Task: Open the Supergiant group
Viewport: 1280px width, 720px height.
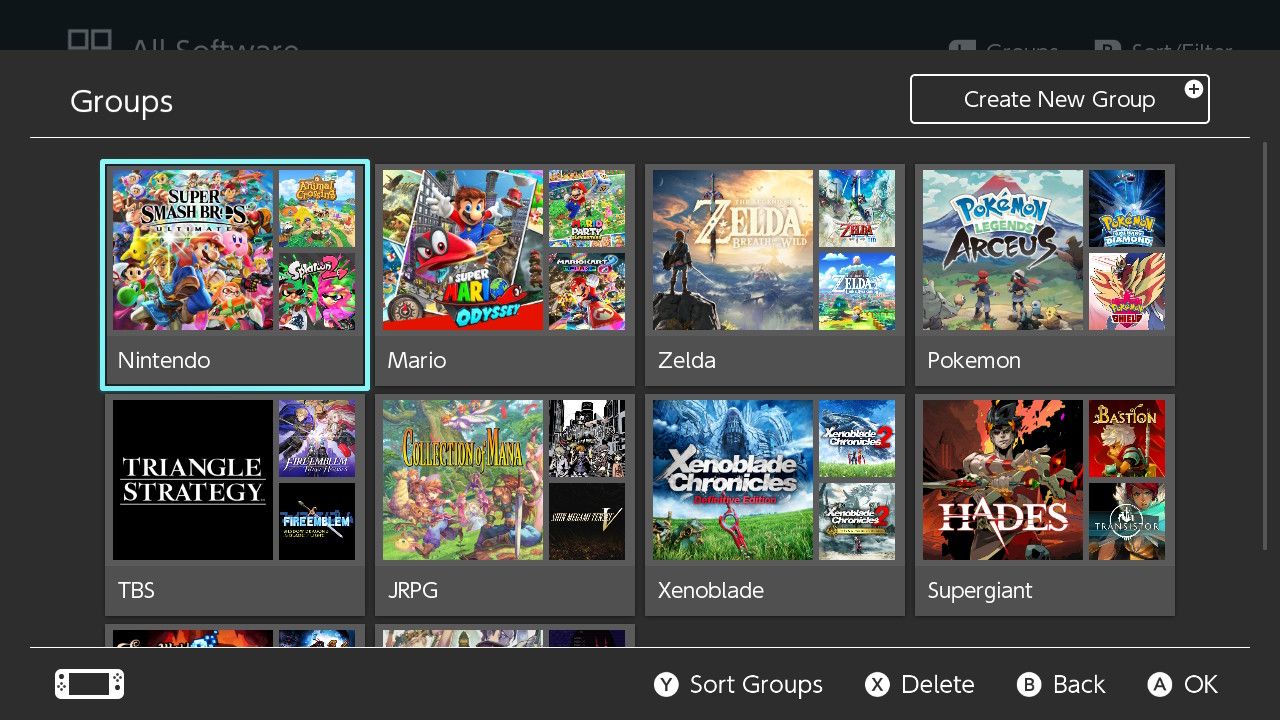Action: (1044, 504)
